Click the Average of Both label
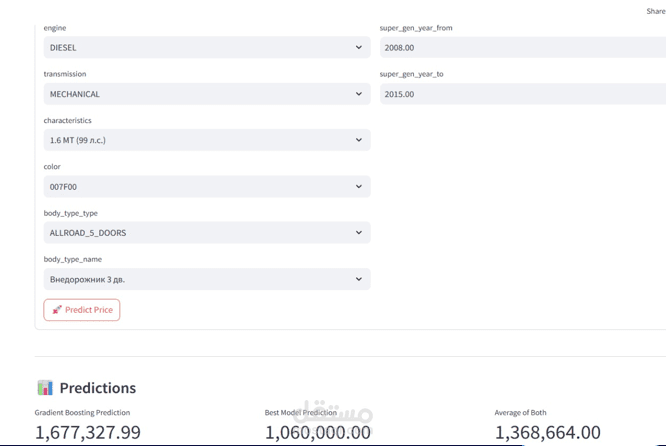Viewport: 666px width, 446px height. (x=520, y=412)
